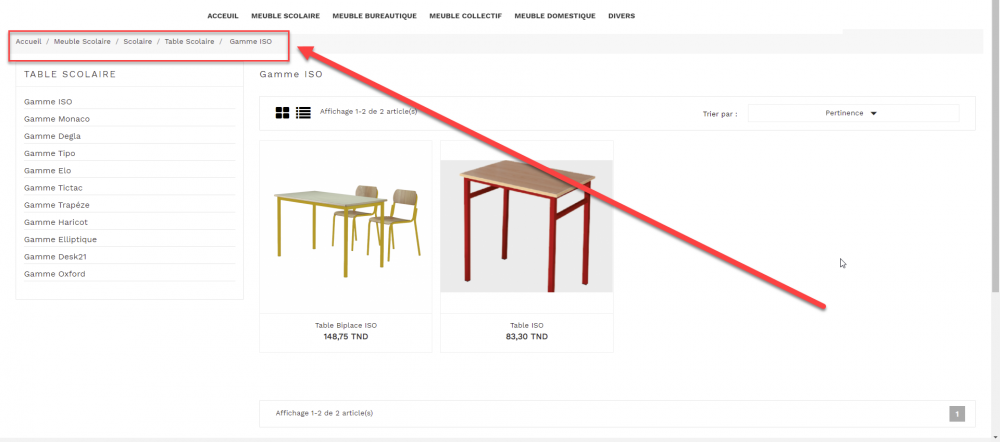Screen dimensions: 1000x442
Task: Click Table Biplace ISO product title
Action: [x=346, y=325]
